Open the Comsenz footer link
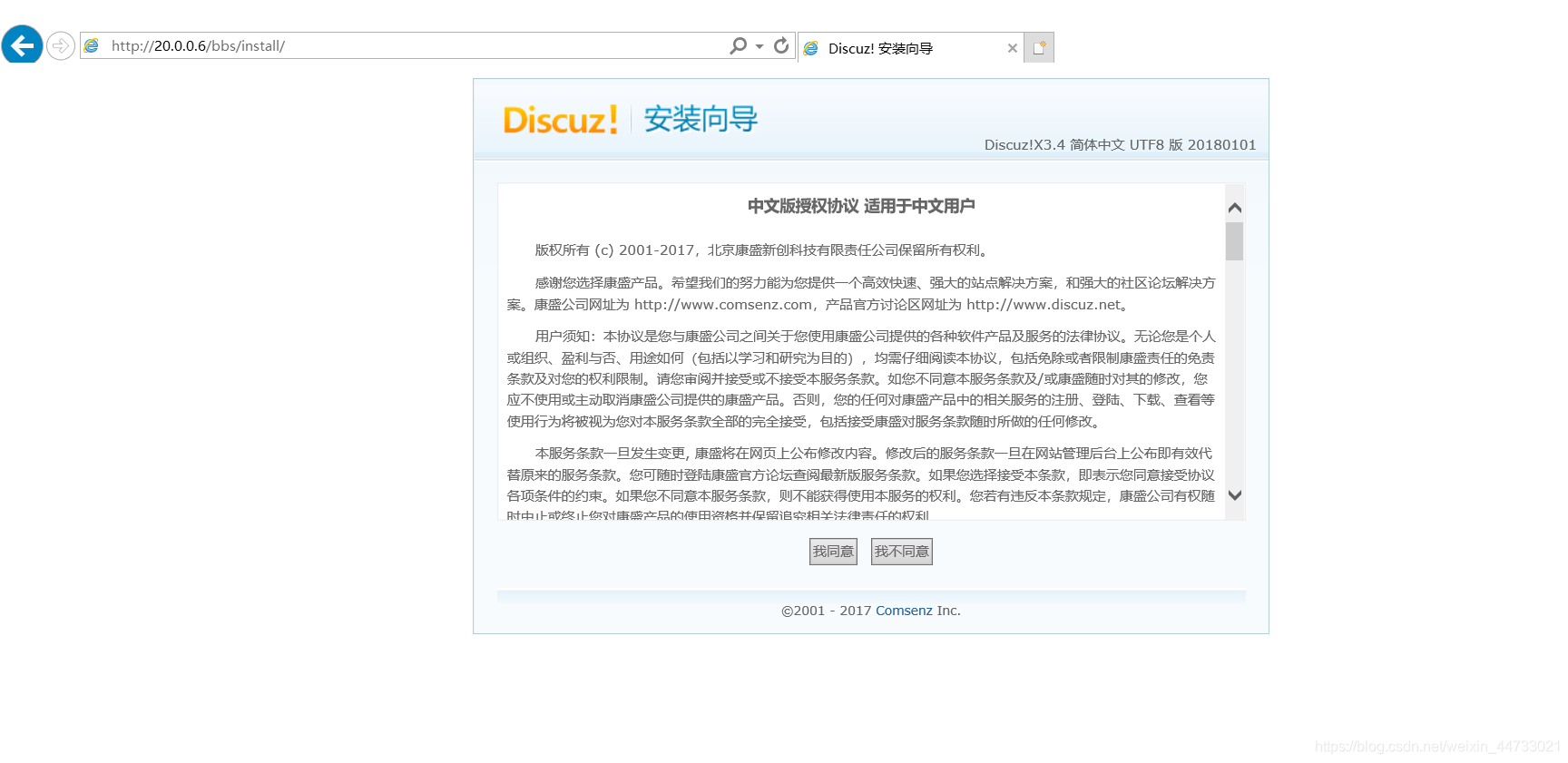The width and height of the screenshot is (1568, 763). (x=904, y=611)
